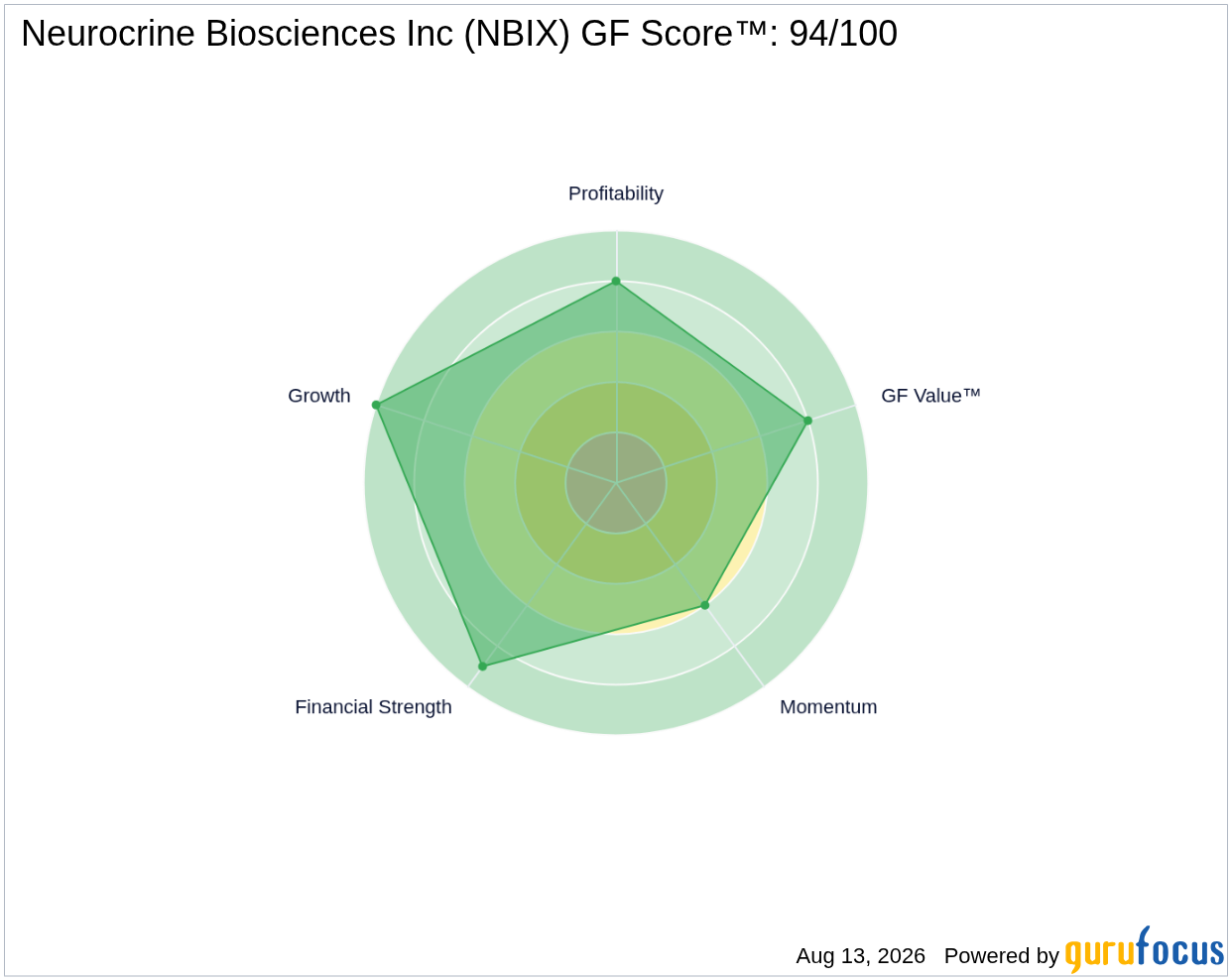Screen dimensions: 1232x980
Task: Select the GF Value data point marker
Action: pyautogui.click(x=807, y=421)
